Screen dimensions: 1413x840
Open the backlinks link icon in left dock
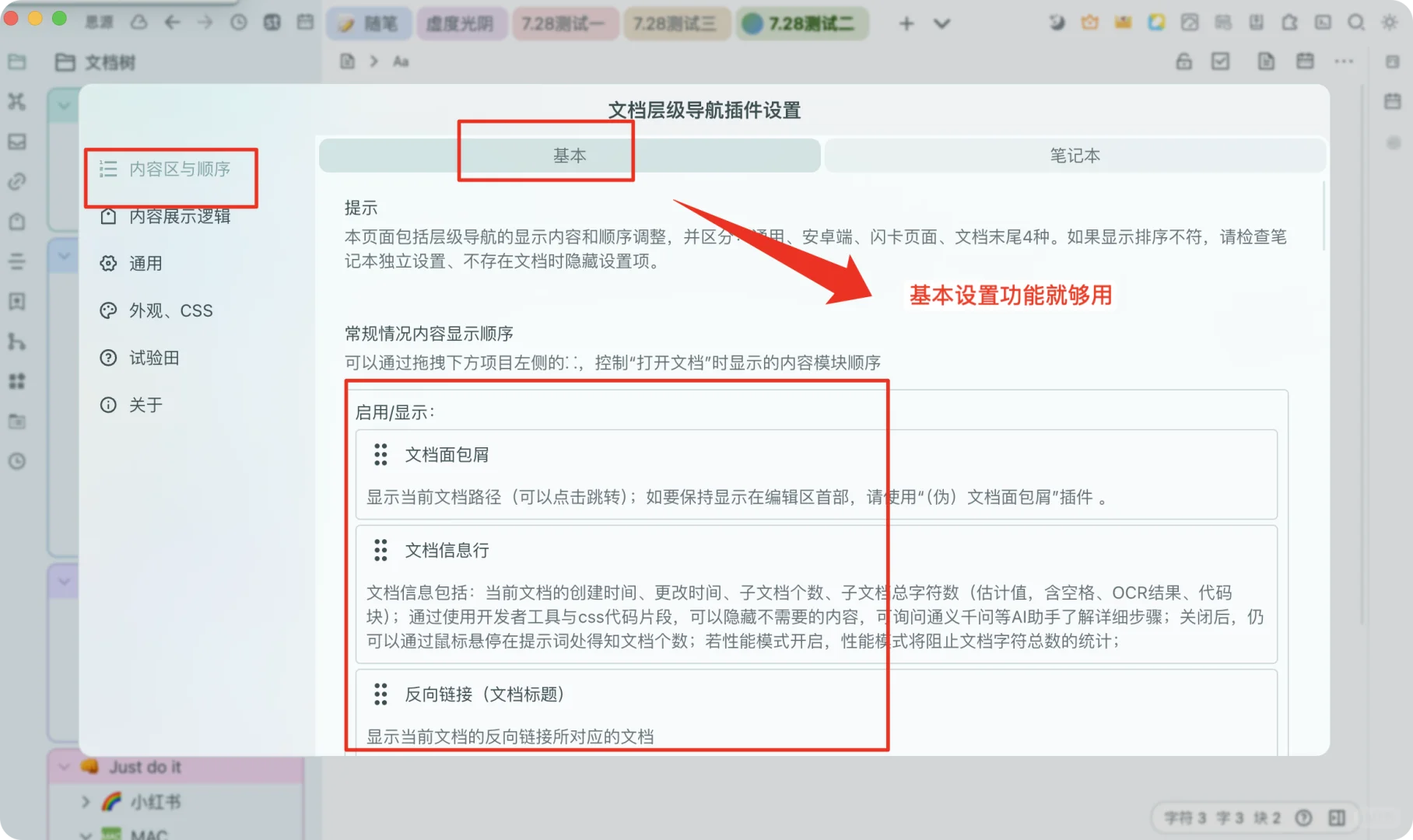tap(17, 181)
